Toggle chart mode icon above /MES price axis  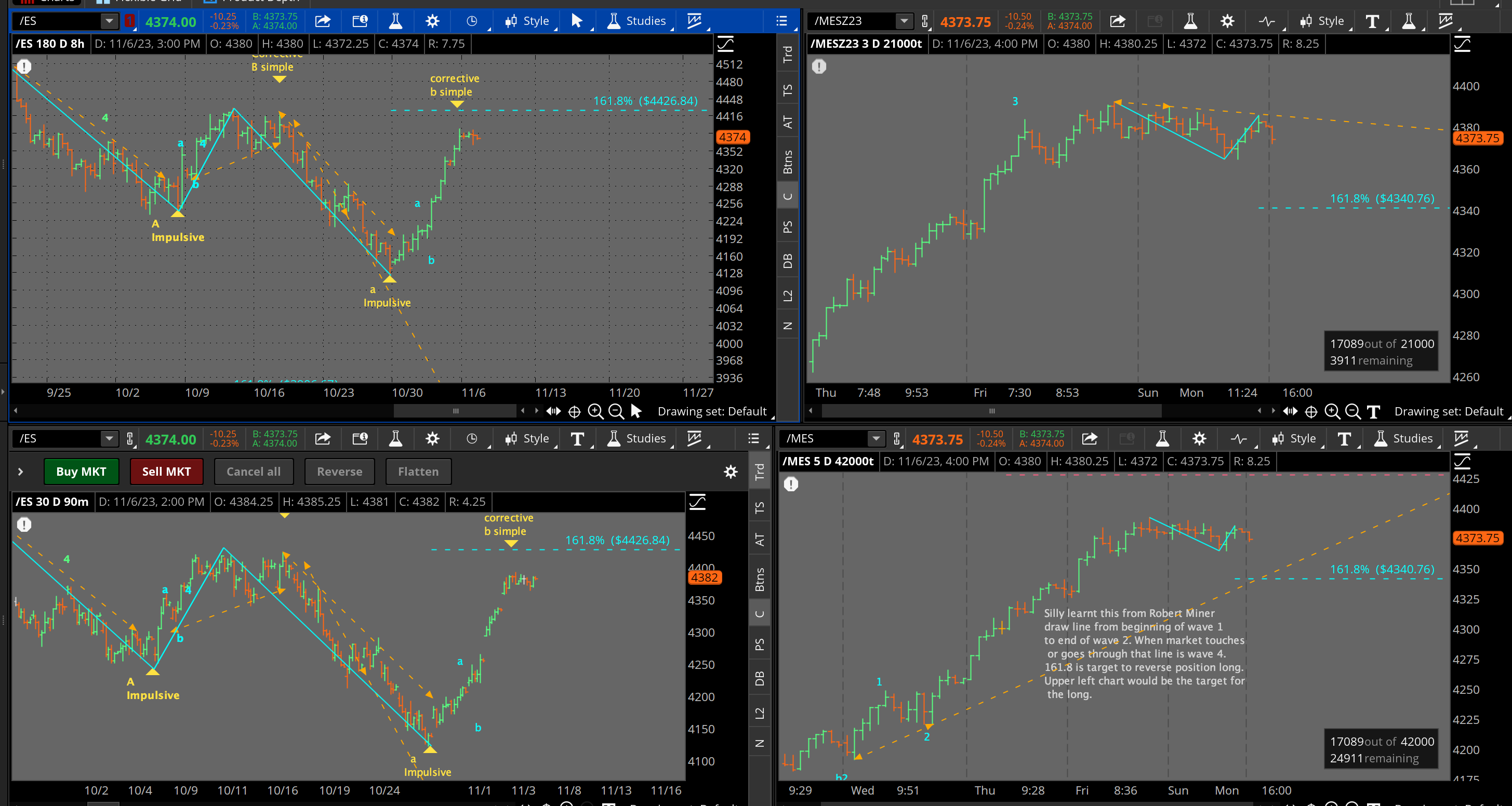(x=1462, y=462)
